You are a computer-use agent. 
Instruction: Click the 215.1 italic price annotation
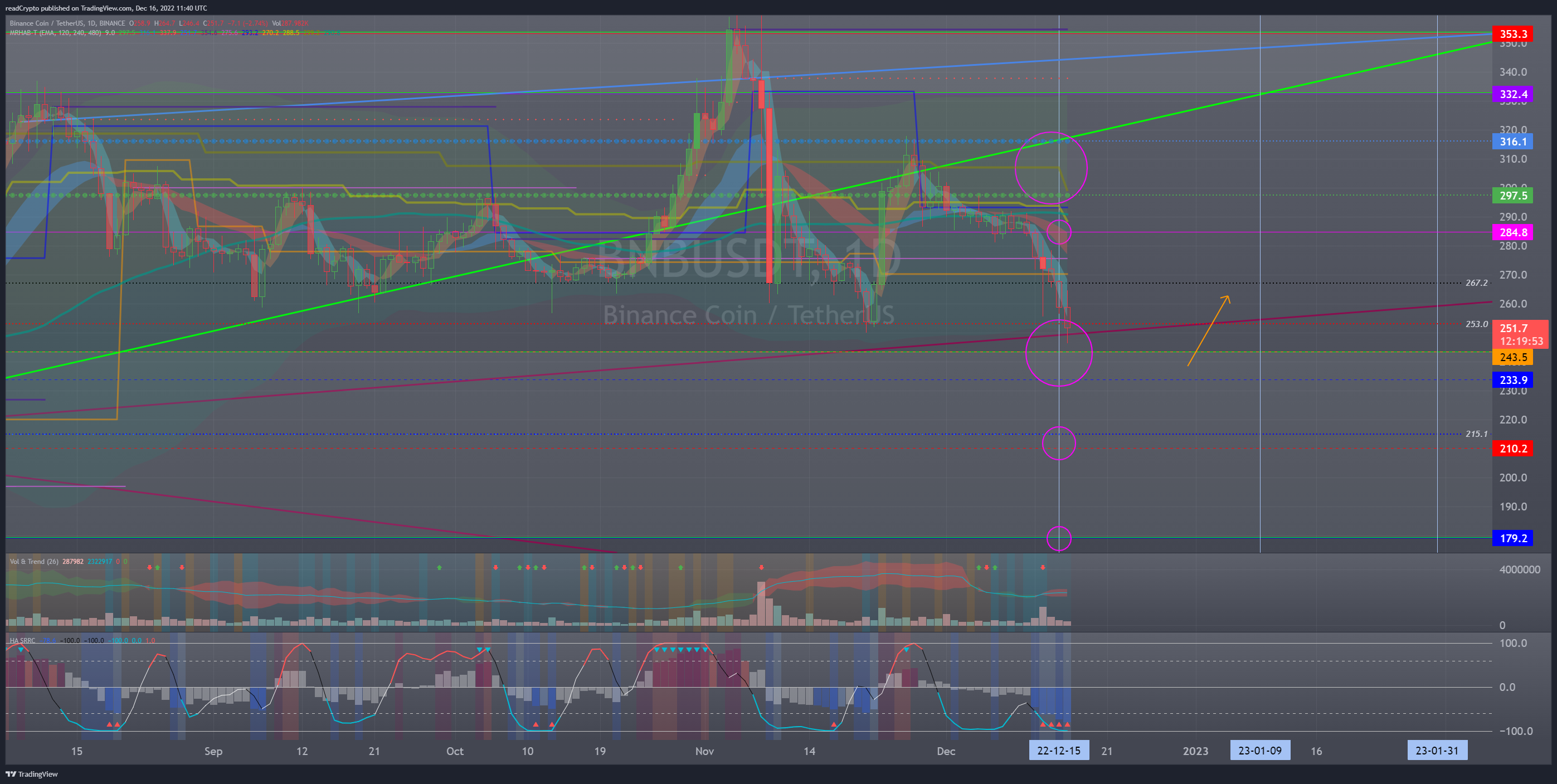1477,434
